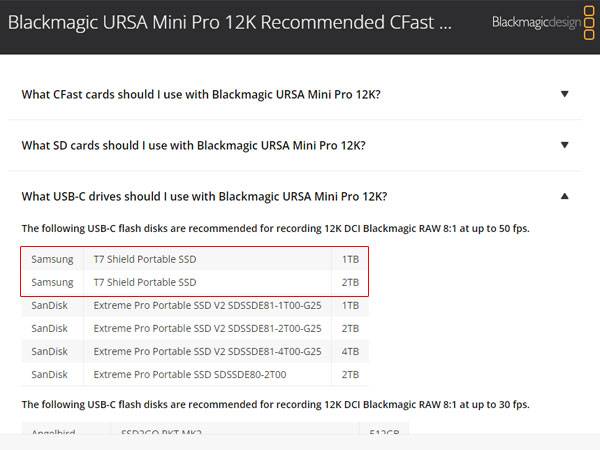
Task: Click the text mentioning up to 30 fps
Action: pyautogui.click(x=275, y=404)
